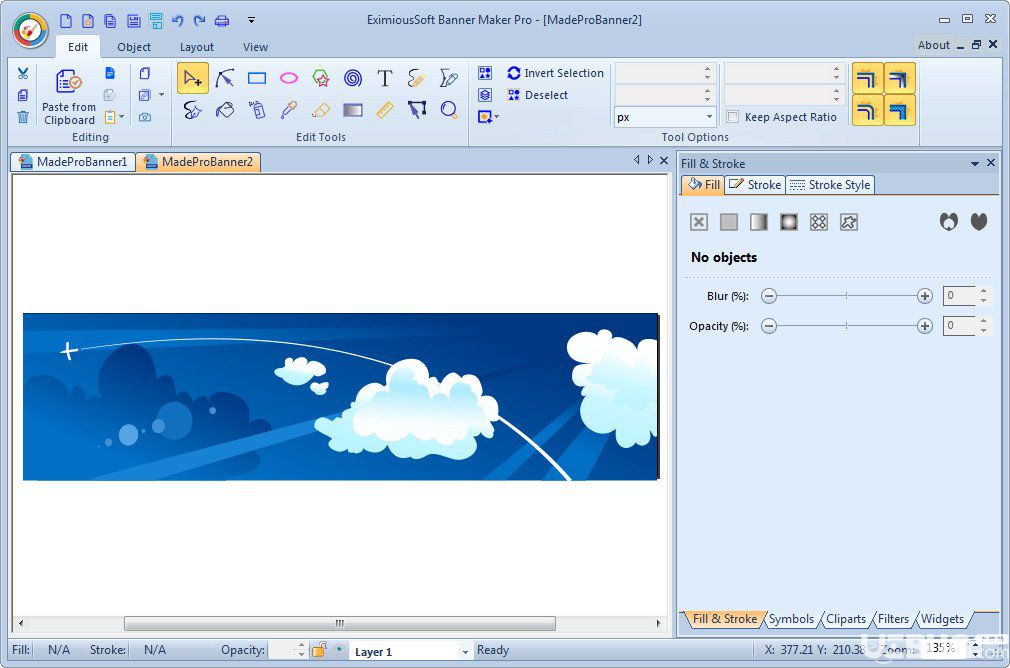Expand the Quick Access toolbar customize arrow
Screen dimensions: 1010x668
pyautogui.click(x=251, y=21)
